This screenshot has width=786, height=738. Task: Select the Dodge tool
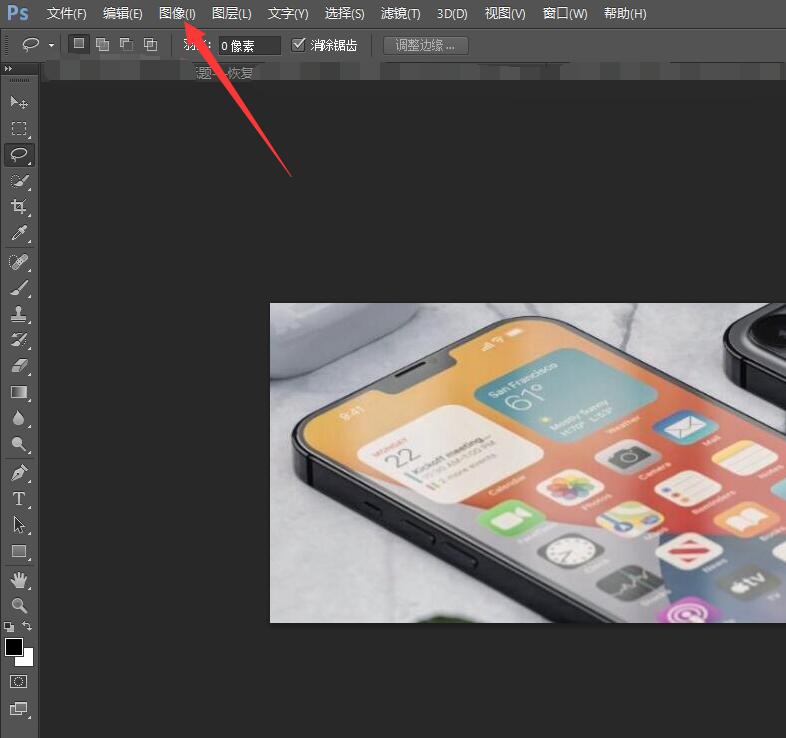click(x=19, y=444)
